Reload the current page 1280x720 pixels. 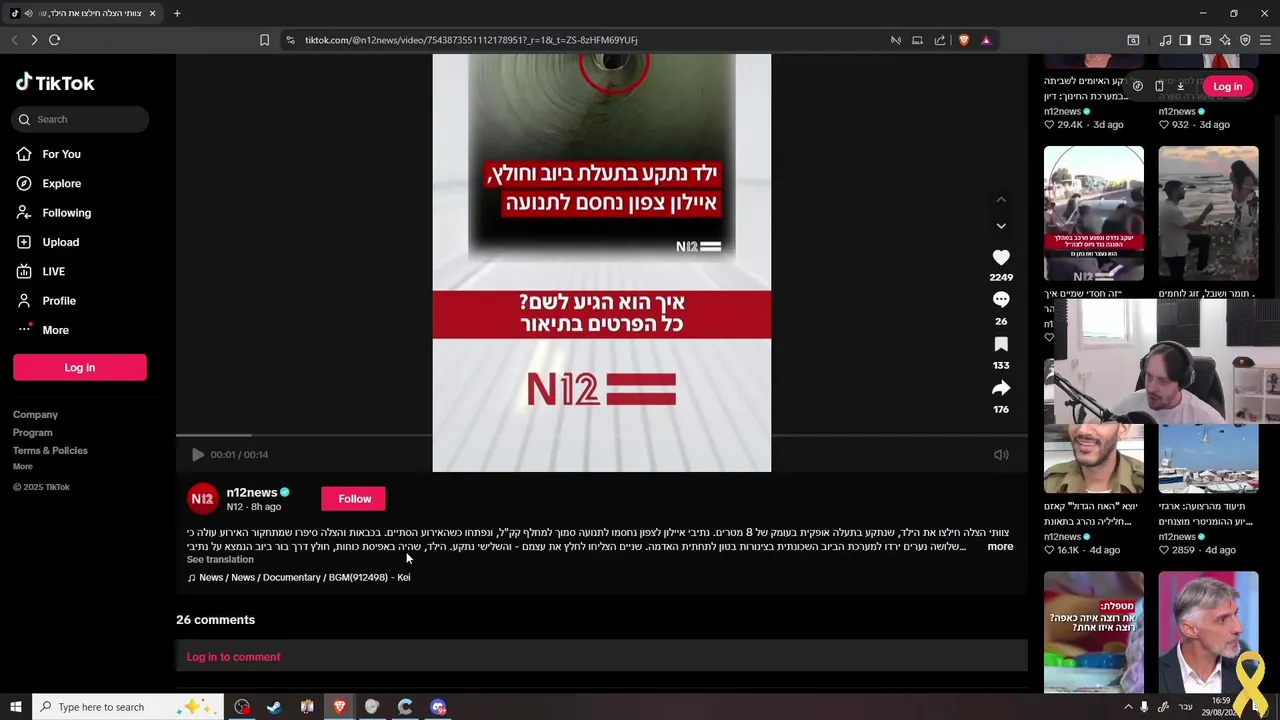click(54, 40)
